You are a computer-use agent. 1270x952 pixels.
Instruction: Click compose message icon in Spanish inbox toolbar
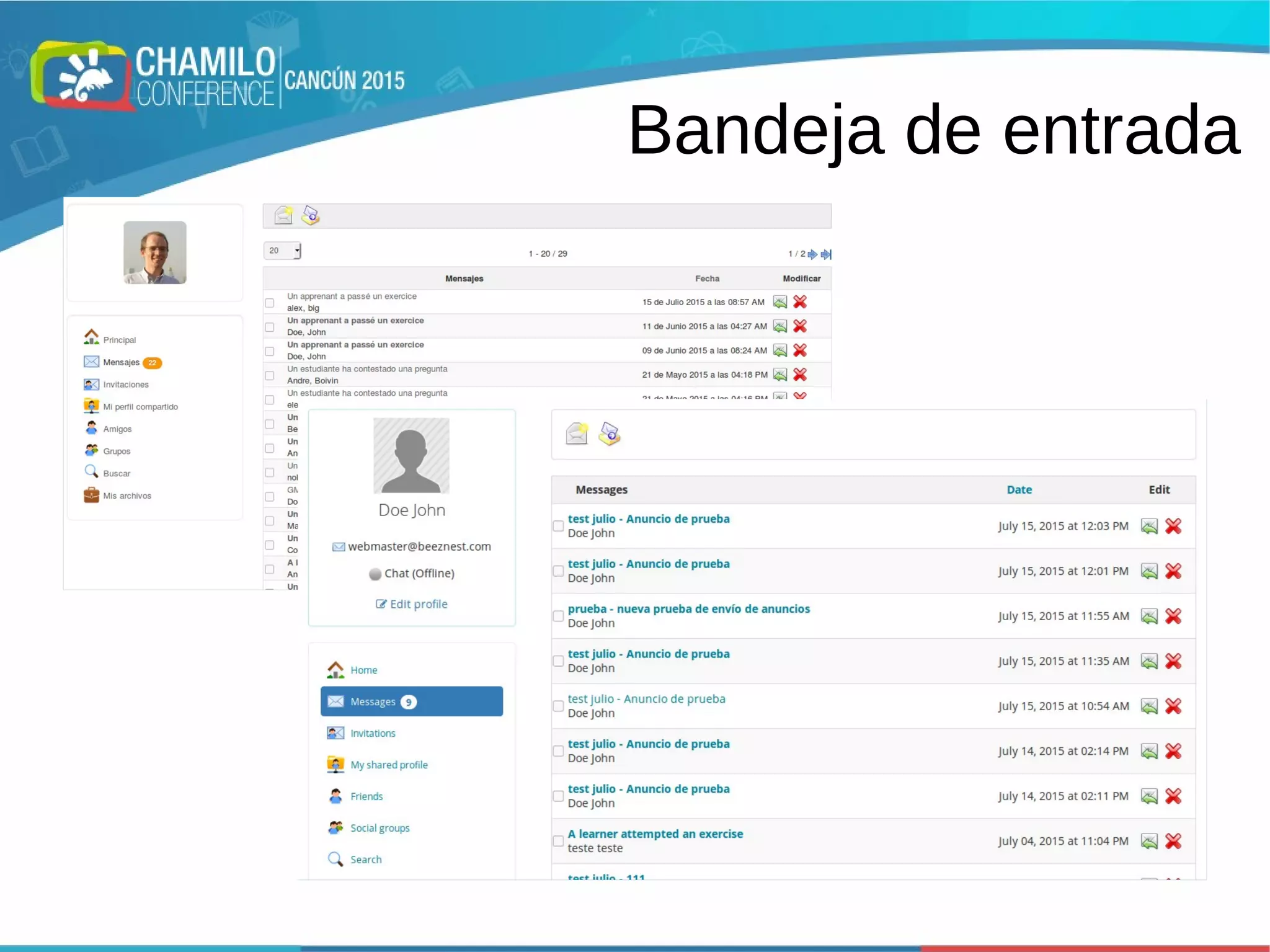point(283,215)
